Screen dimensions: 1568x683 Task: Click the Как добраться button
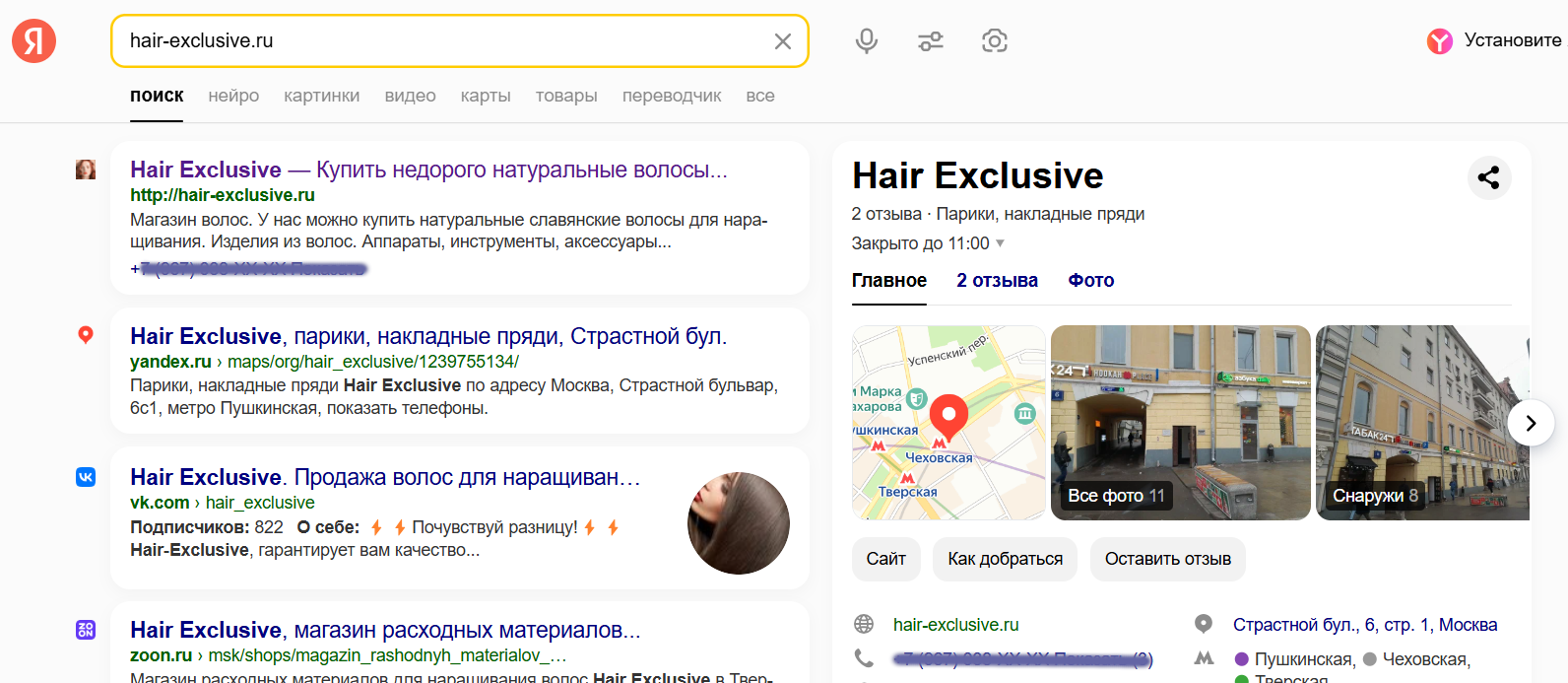point(1006,559)
